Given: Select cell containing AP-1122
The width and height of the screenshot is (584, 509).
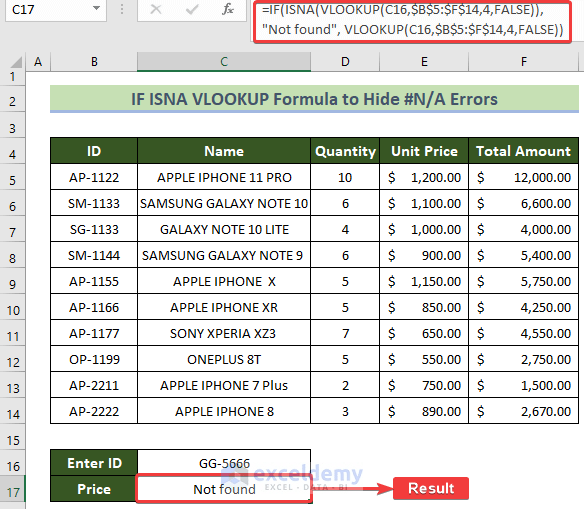Looking at the screenshot, I should coord(94,177).
